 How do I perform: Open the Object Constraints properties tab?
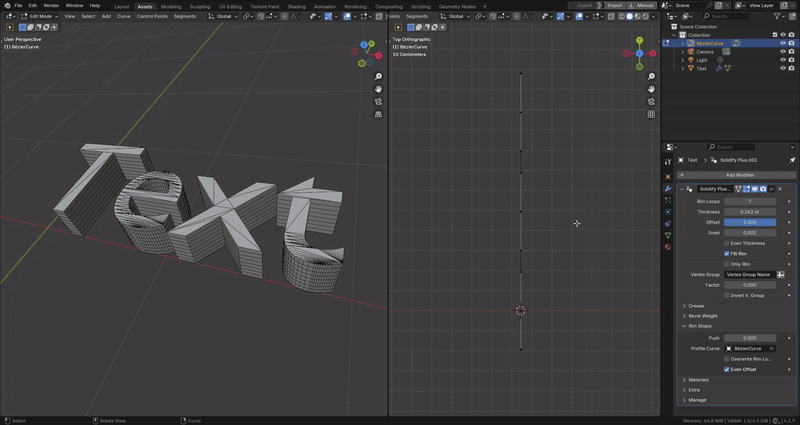point(668,223)
